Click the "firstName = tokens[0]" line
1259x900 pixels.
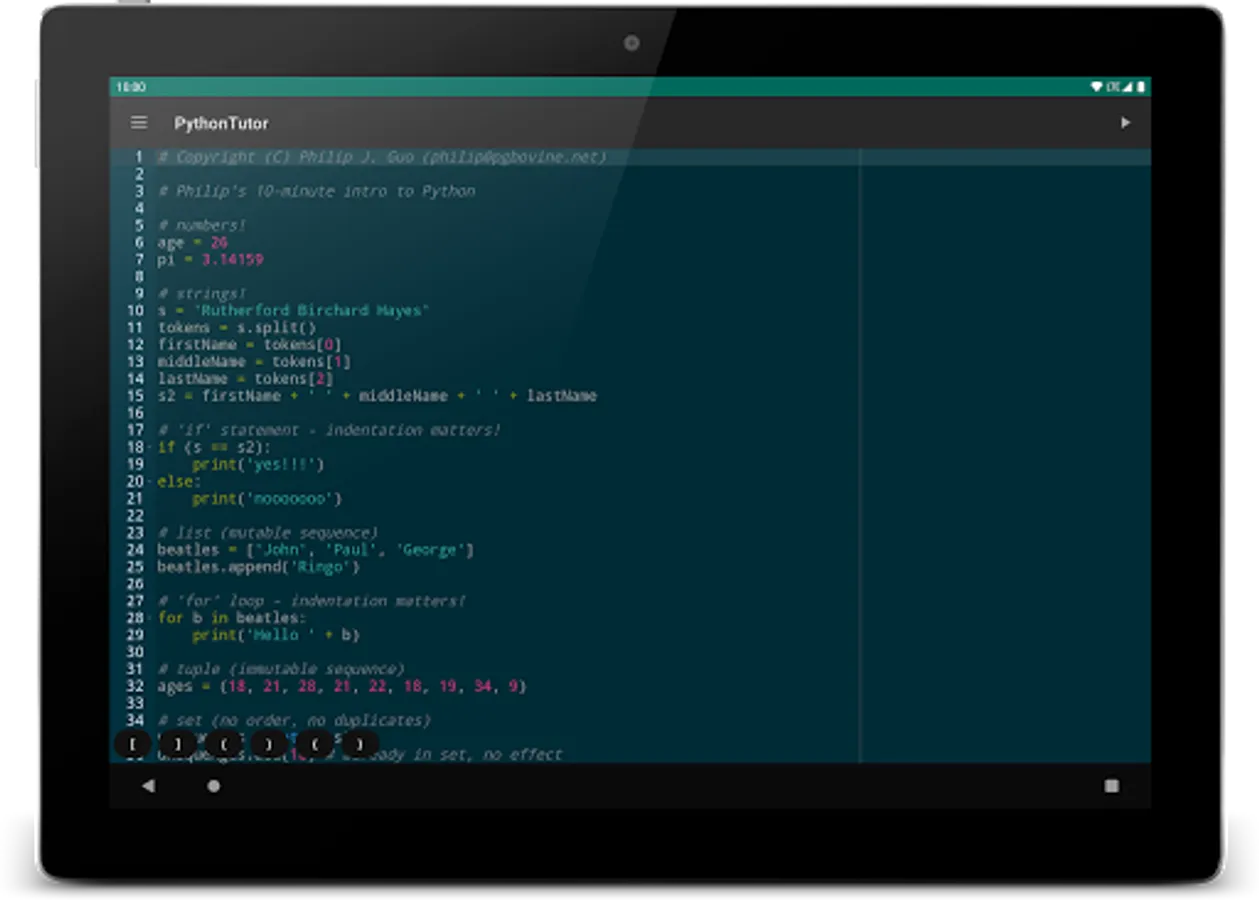(250, 344)
